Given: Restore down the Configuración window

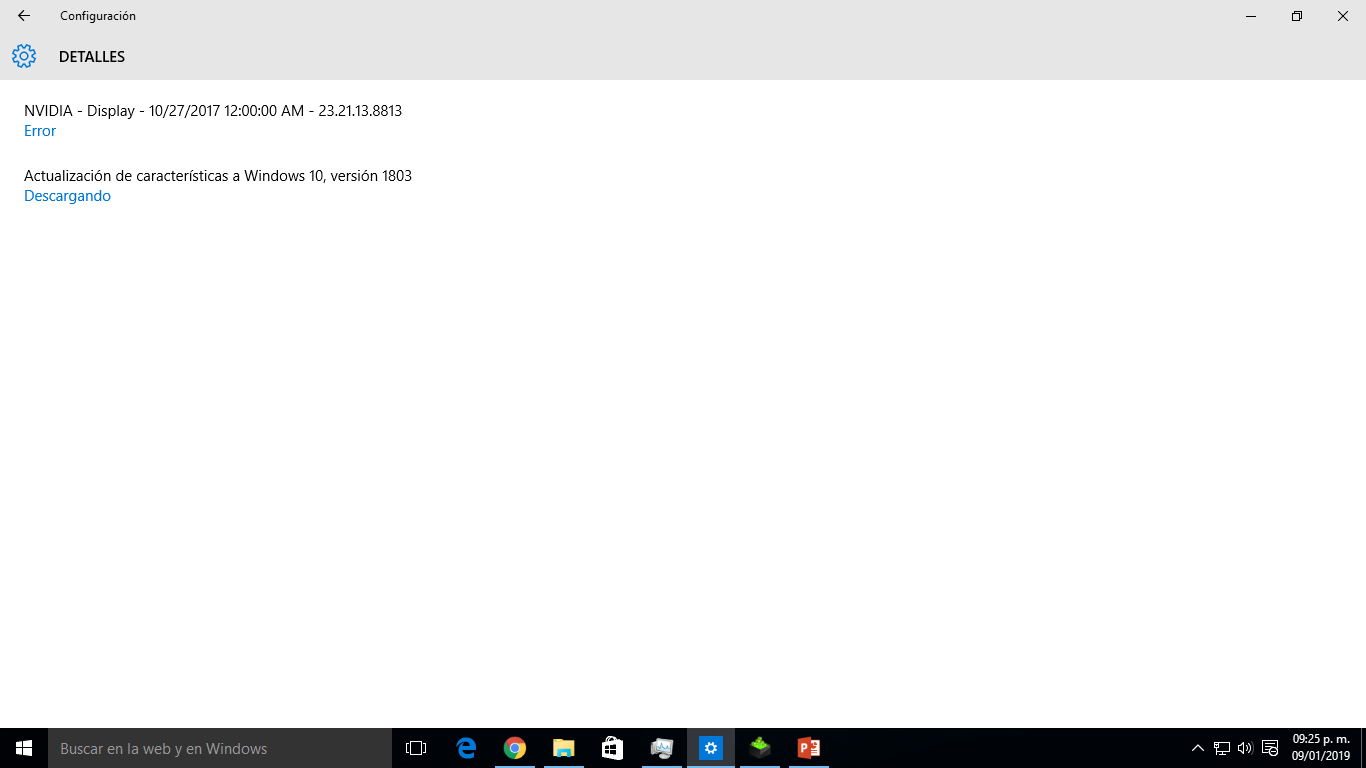Looking at the screenshot, I should (1297, 16).
